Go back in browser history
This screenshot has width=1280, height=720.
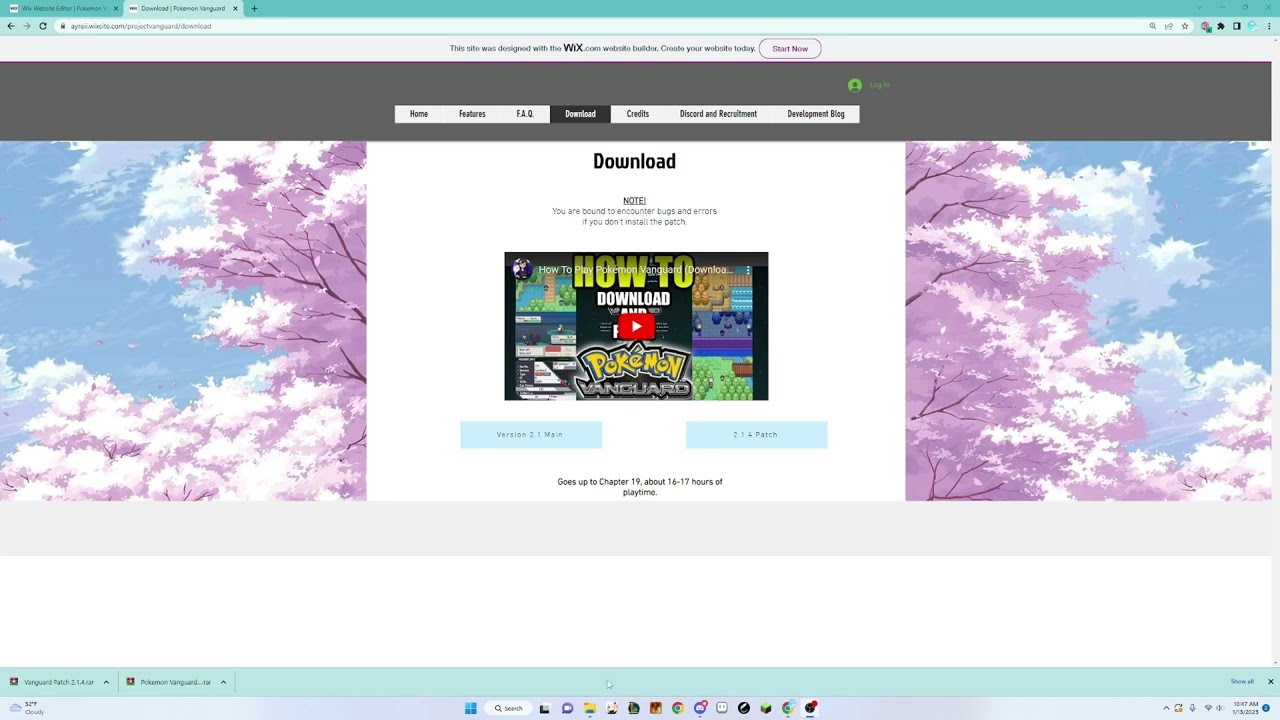pyautogui.click(x=11, y=26)
